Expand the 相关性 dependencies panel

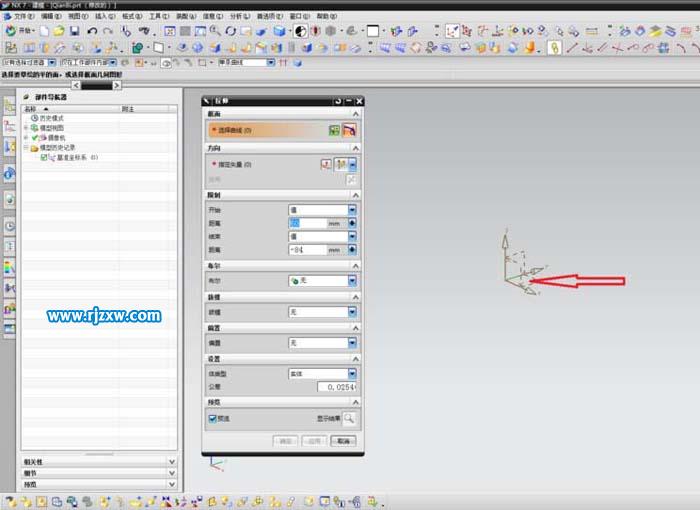[172, 462]
